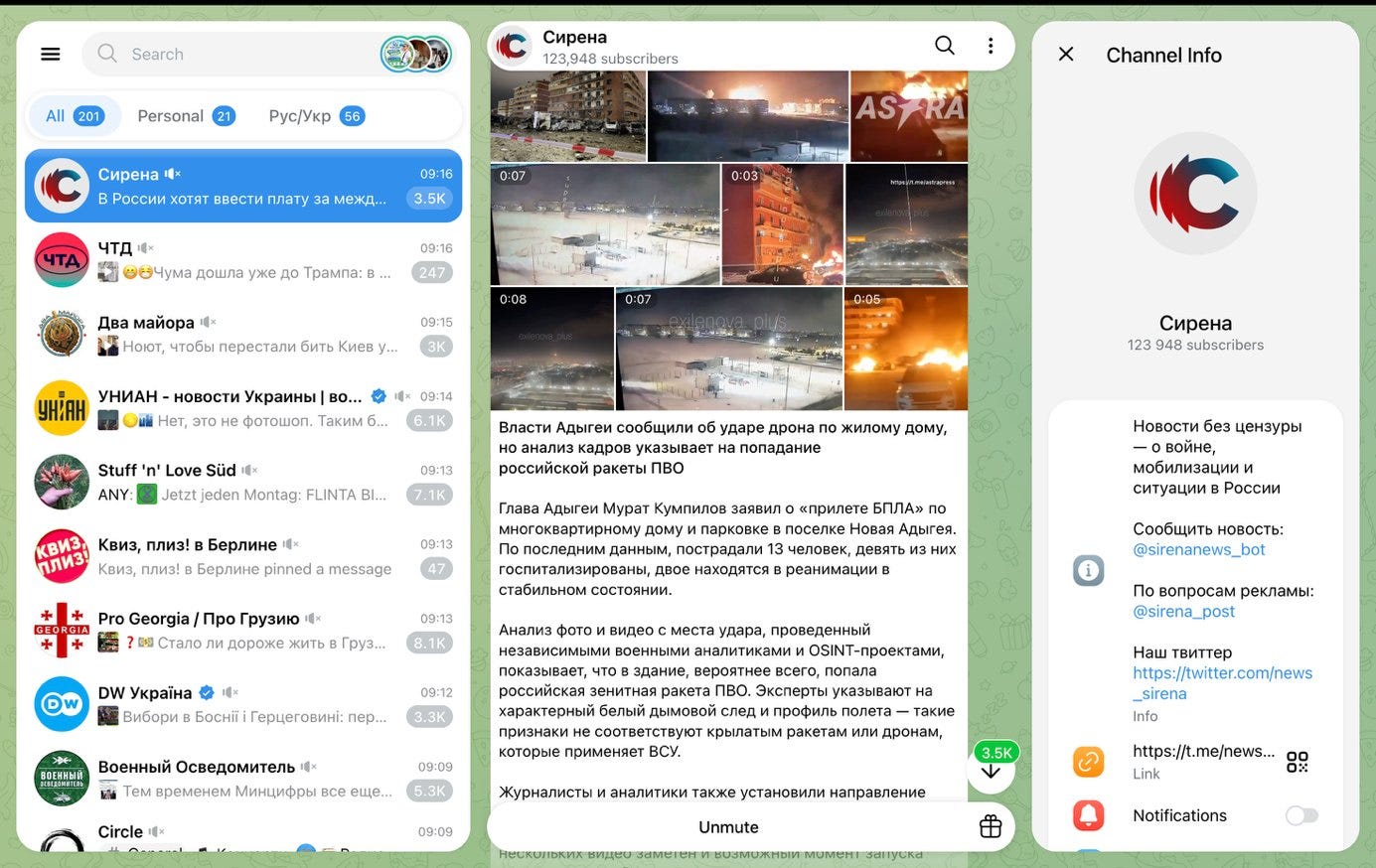Click the t.me/news channel link

[1203, 751]
